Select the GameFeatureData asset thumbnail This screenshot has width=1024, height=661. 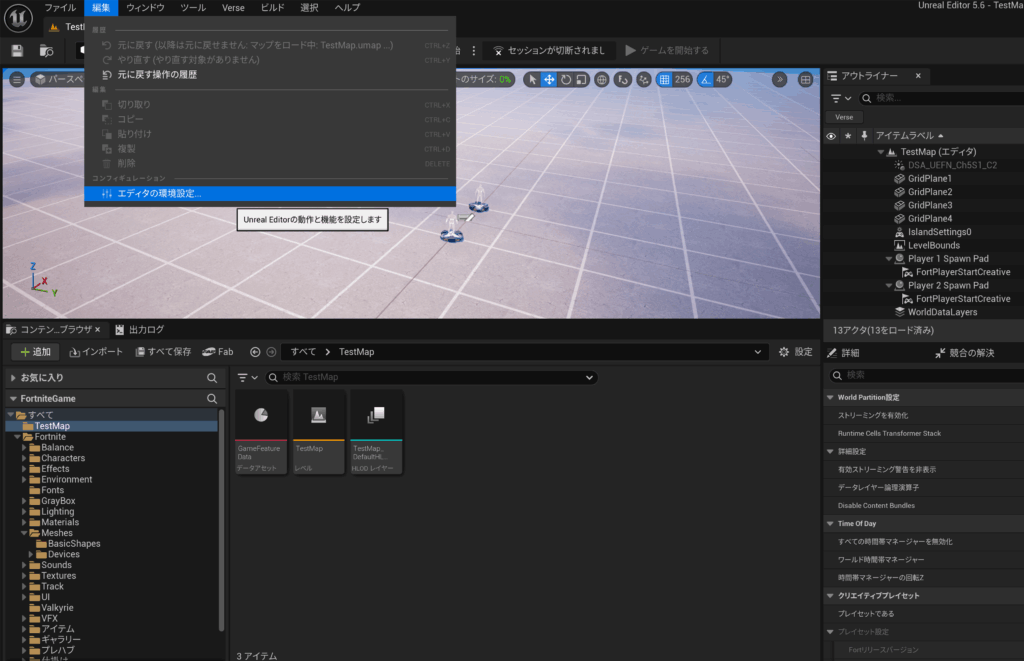[x=261, y=432]
